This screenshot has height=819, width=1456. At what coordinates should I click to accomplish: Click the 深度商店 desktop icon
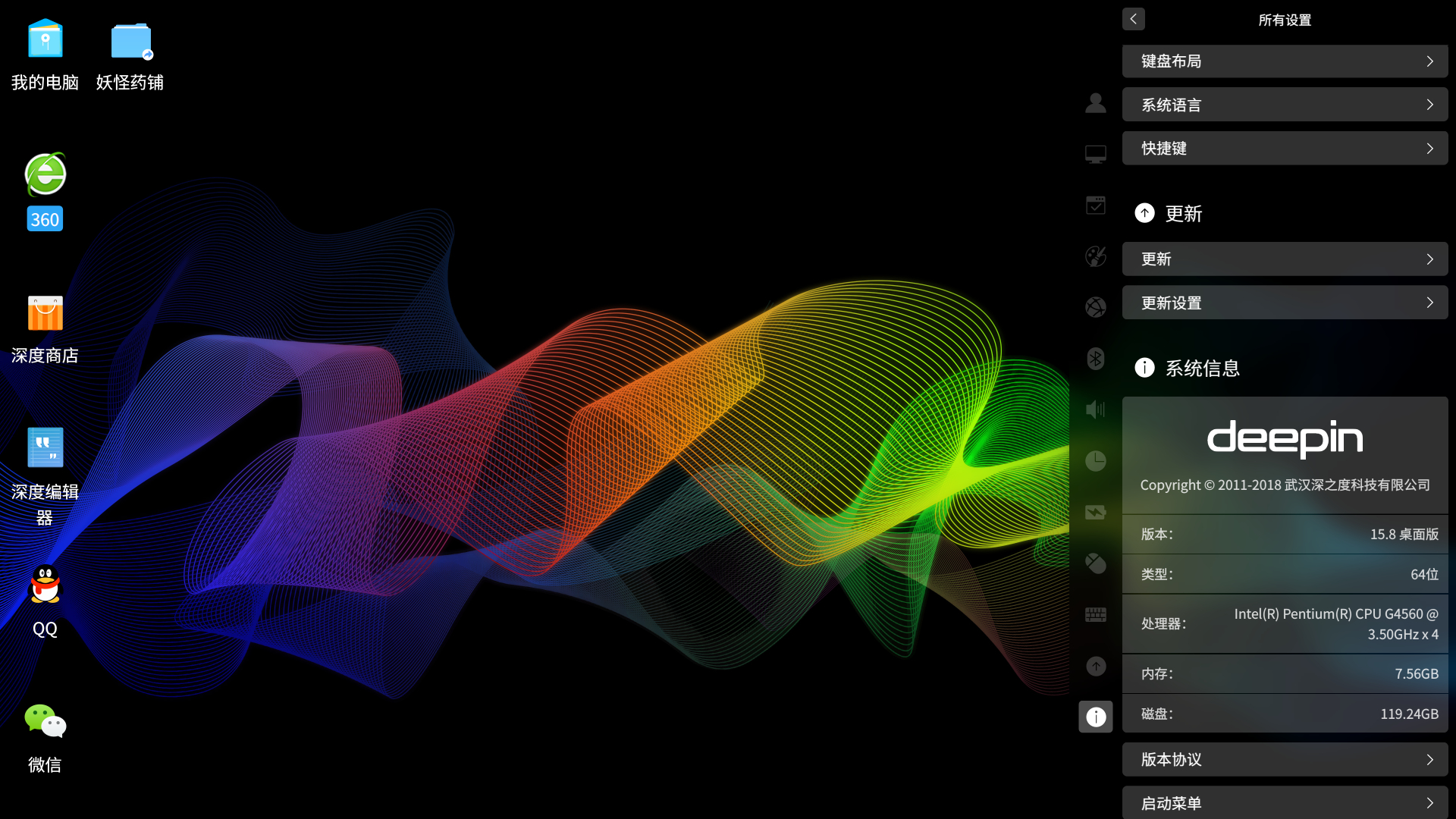pyautogui.click(x=45, y=314)
